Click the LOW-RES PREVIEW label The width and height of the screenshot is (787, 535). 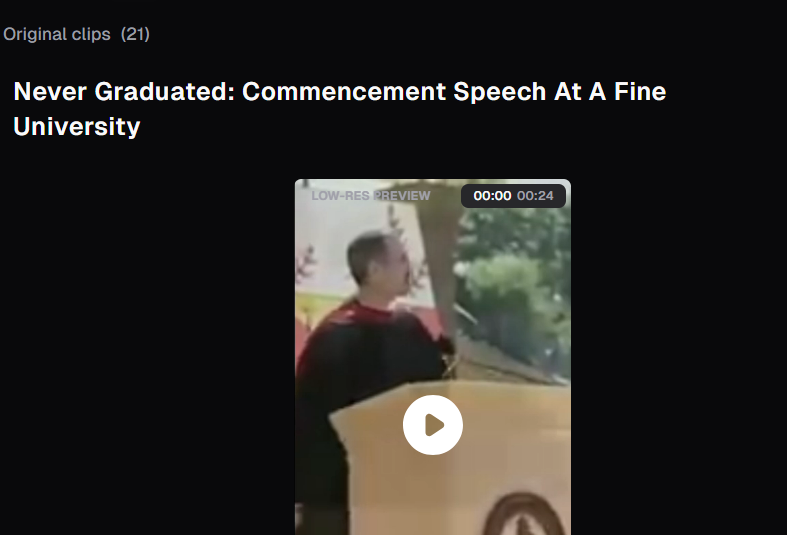pos(370,196)
